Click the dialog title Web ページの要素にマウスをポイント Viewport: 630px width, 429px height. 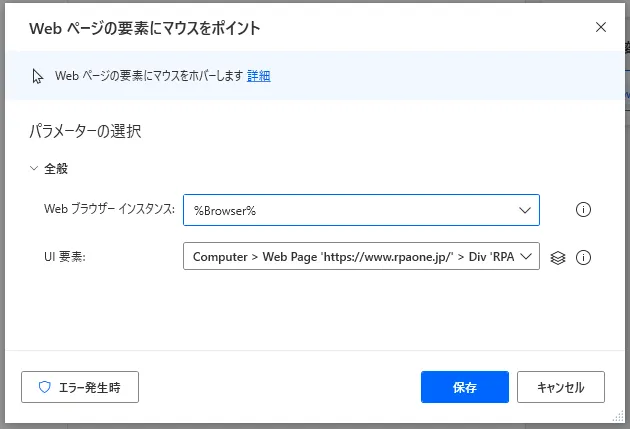point(145,28)
